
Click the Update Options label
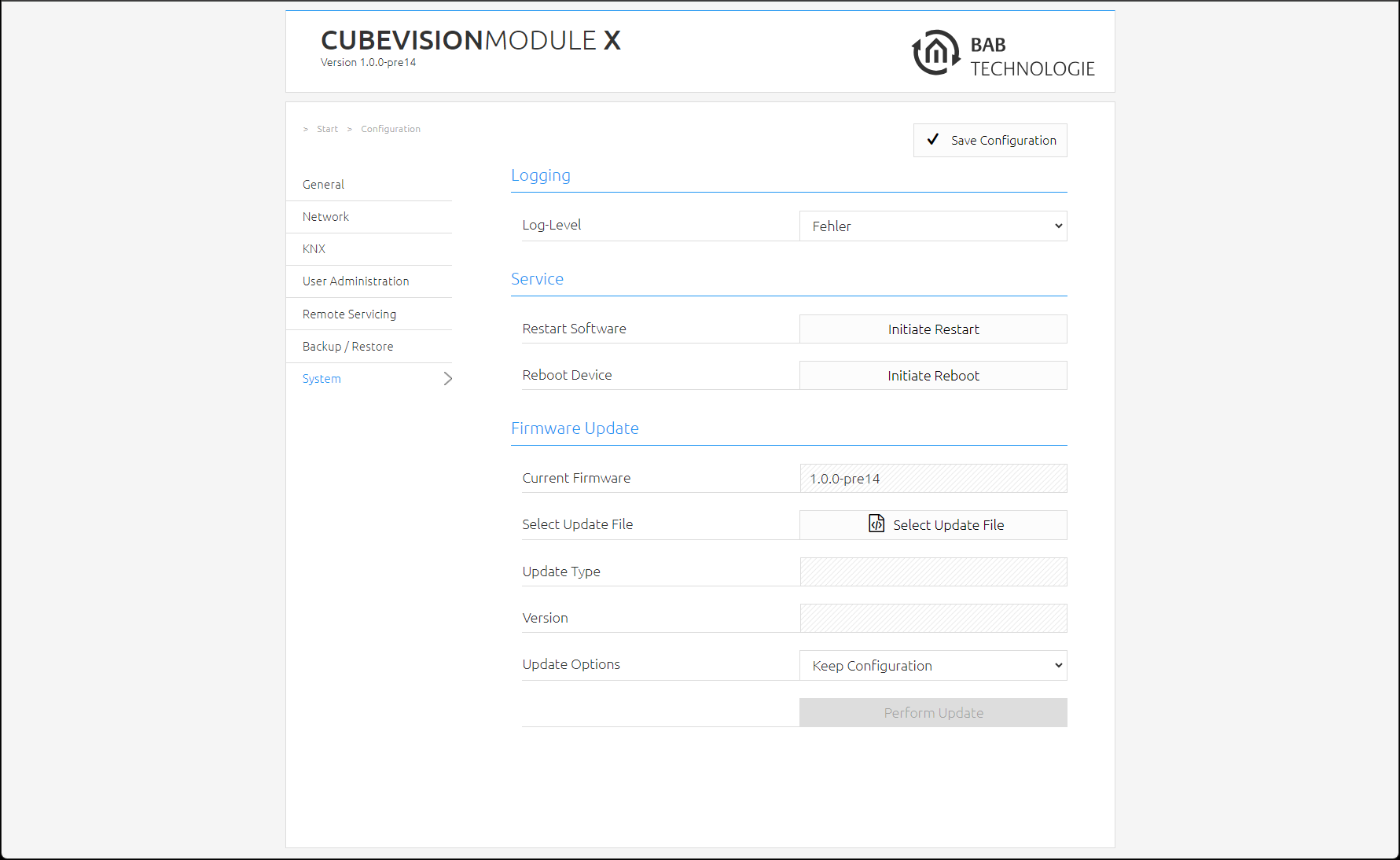571,664
